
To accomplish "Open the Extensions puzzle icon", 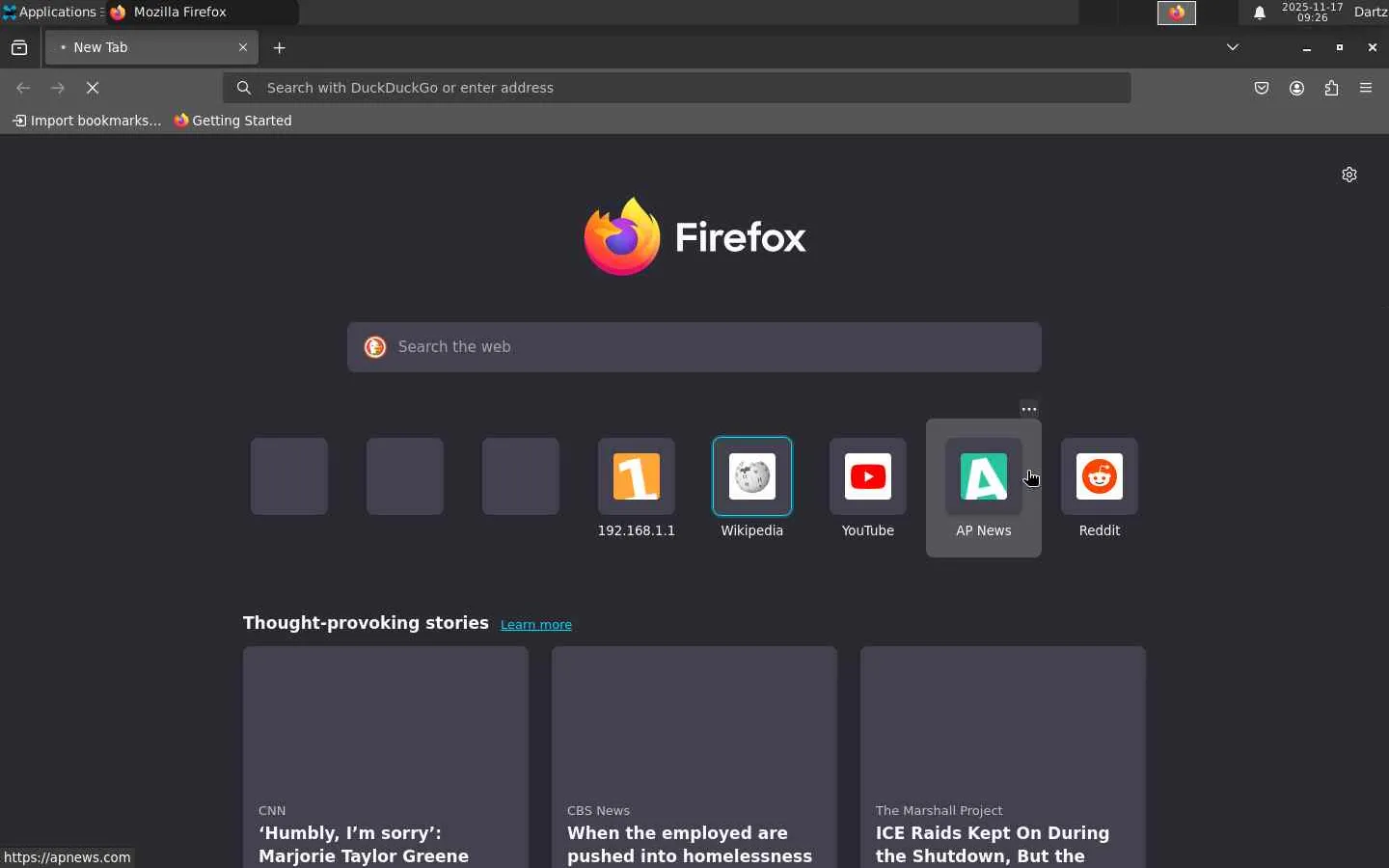I will 1332,88.
